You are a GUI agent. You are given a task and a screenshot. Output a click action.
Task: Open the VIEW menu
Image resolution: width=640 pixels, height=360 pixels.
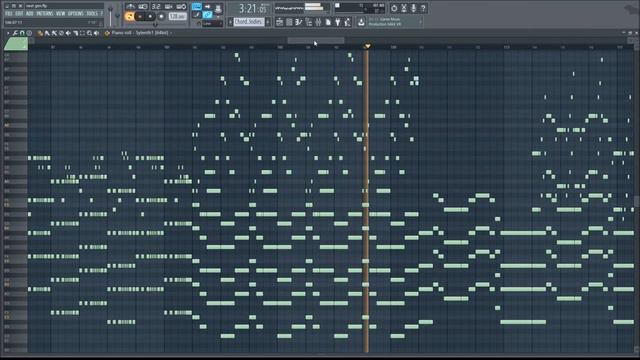tap(60, 13)
